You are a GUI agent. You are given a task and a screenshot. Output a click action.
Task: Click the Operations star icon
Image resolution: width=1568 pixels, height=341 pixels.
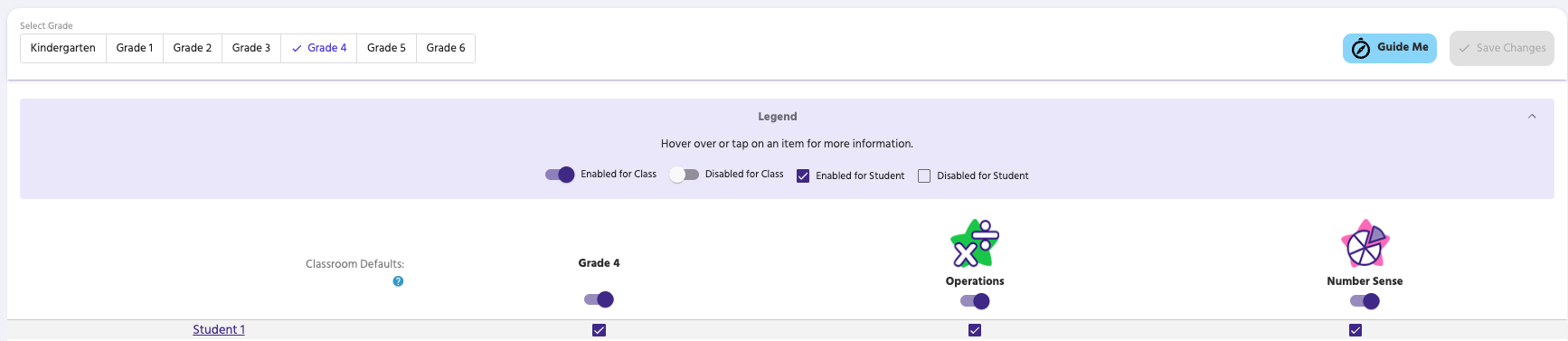pos(975,243)
